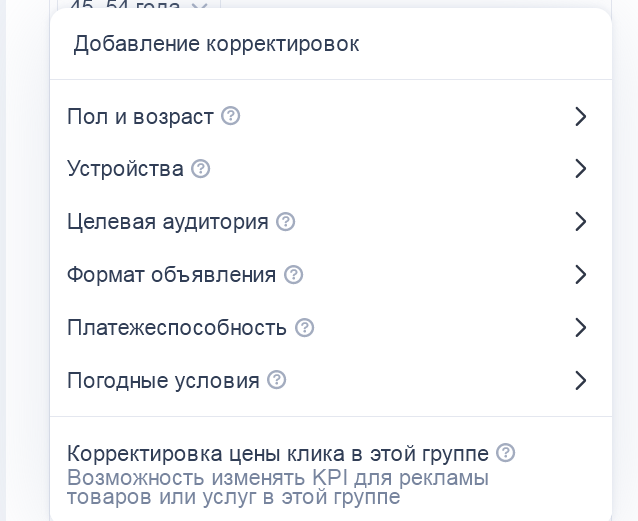The image size is (638, 521).
Task: Expand Устройства using right arrow
Action: [581, 169]
